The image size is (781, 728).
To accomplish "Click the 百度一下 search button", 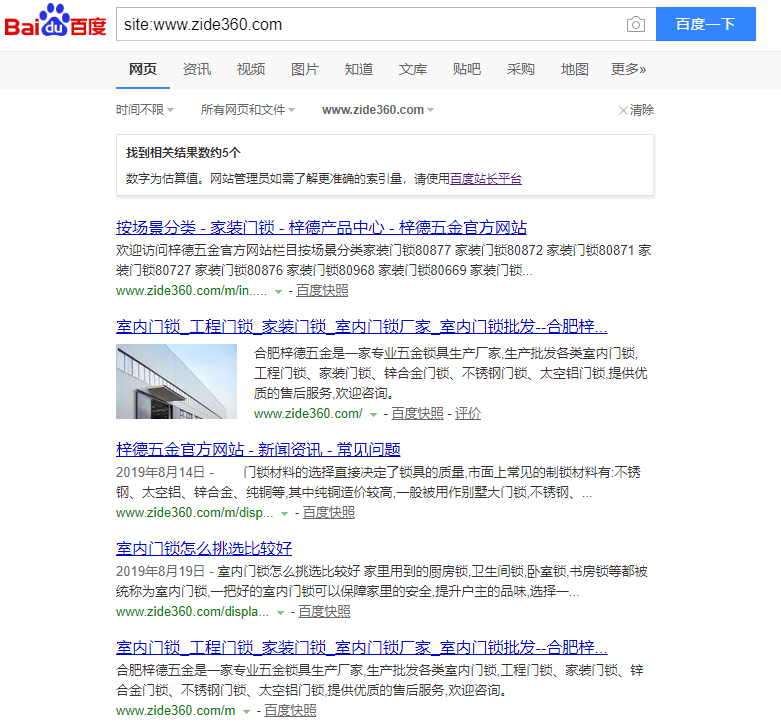I will (705, 24).
